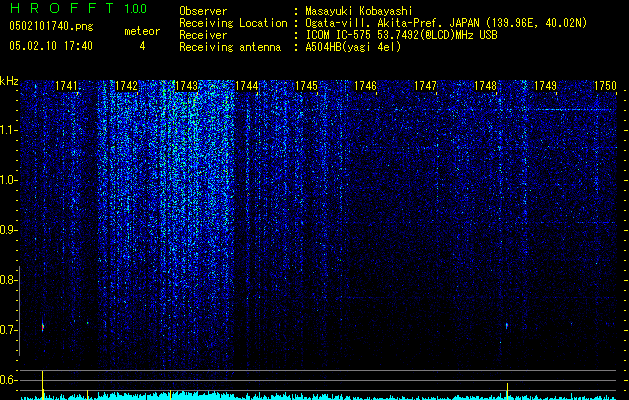
Task: Click the tallest yellow spike in the power graph
Action: [43, 385]
